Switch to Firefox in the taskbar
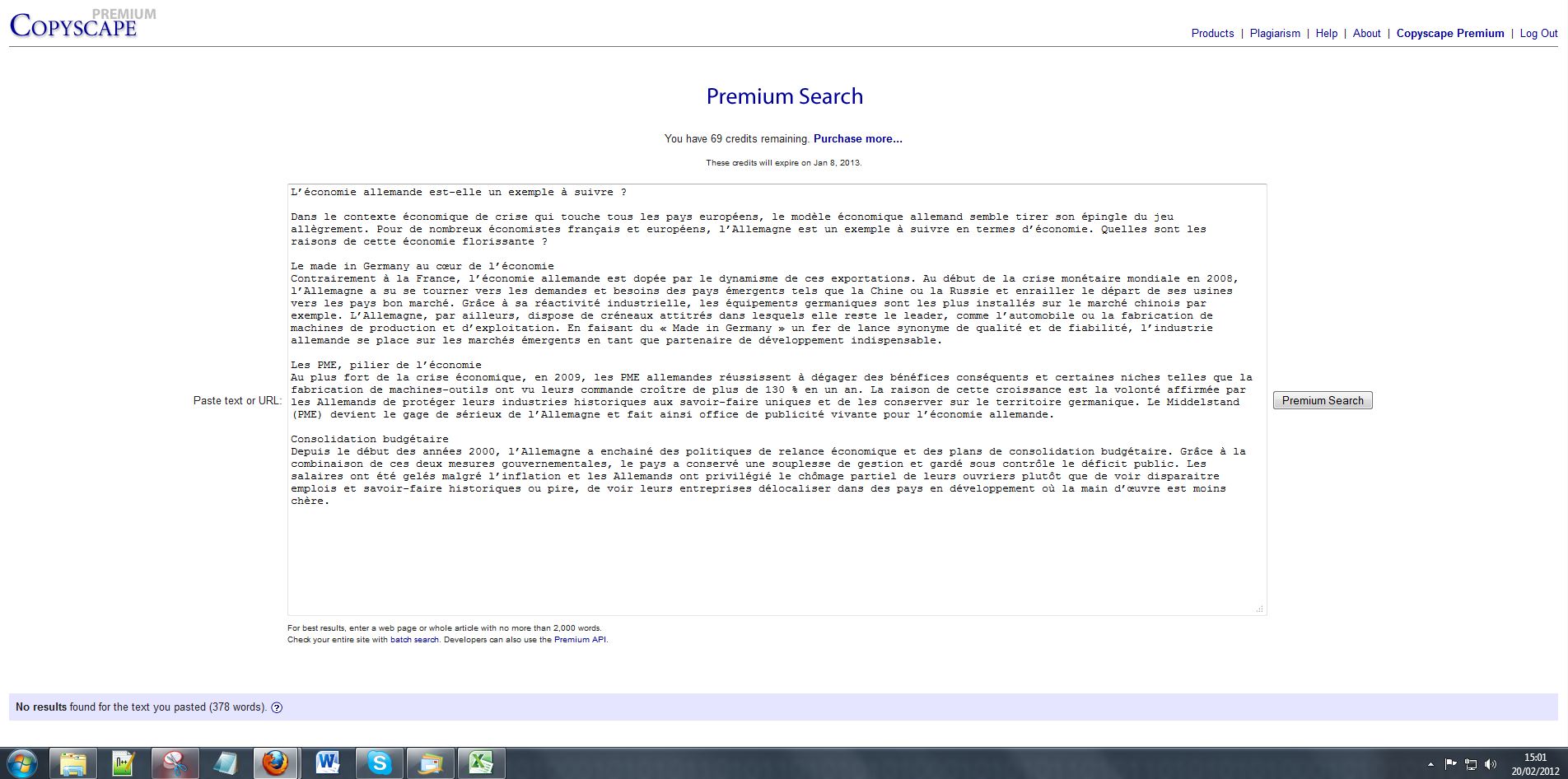 click(276, 763)
